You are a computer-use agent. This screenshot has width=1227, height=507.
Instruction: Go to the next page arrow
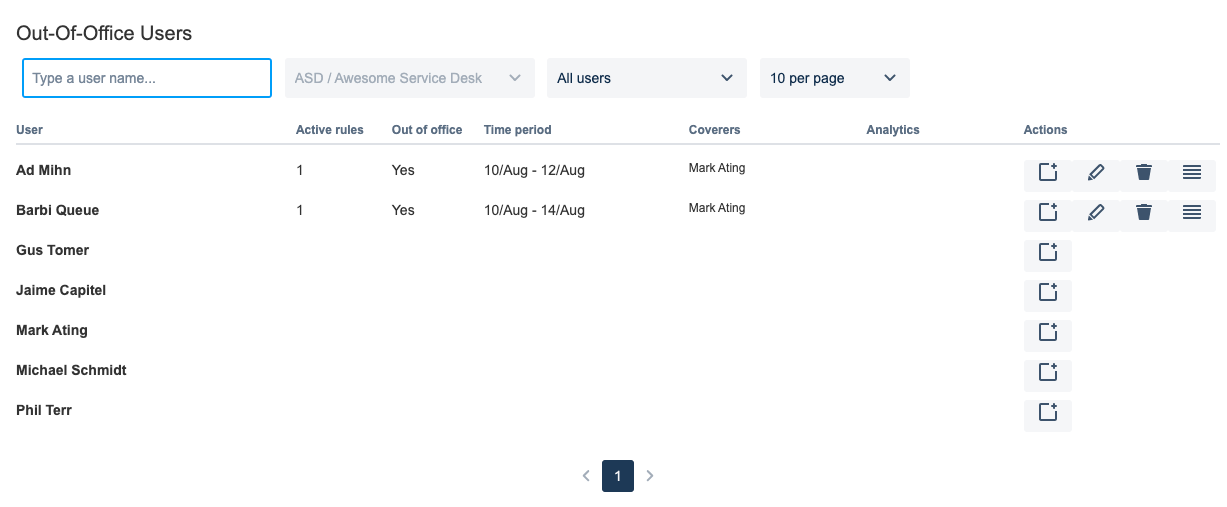650,476
